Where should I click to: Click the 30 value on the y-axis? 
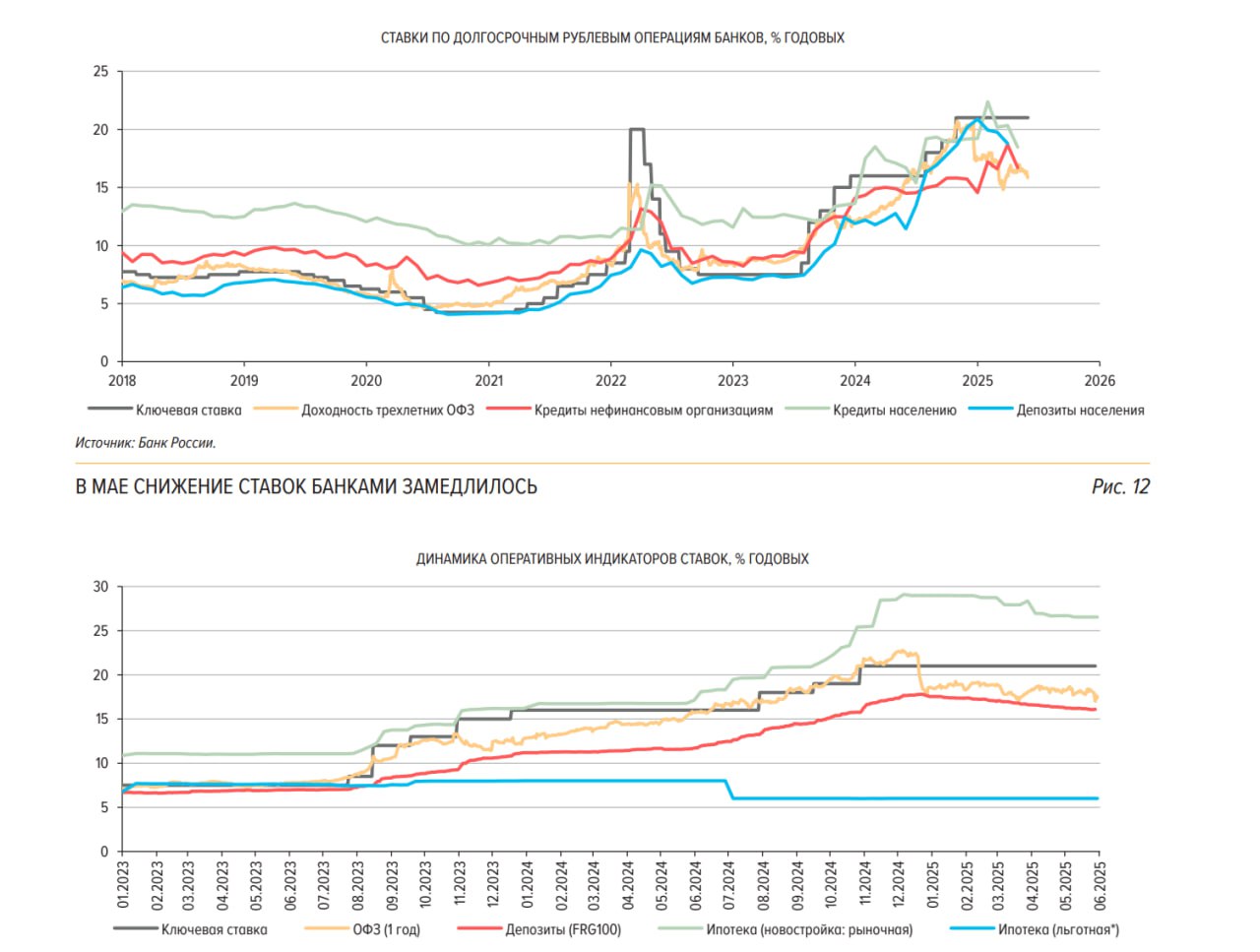(101, 587)
